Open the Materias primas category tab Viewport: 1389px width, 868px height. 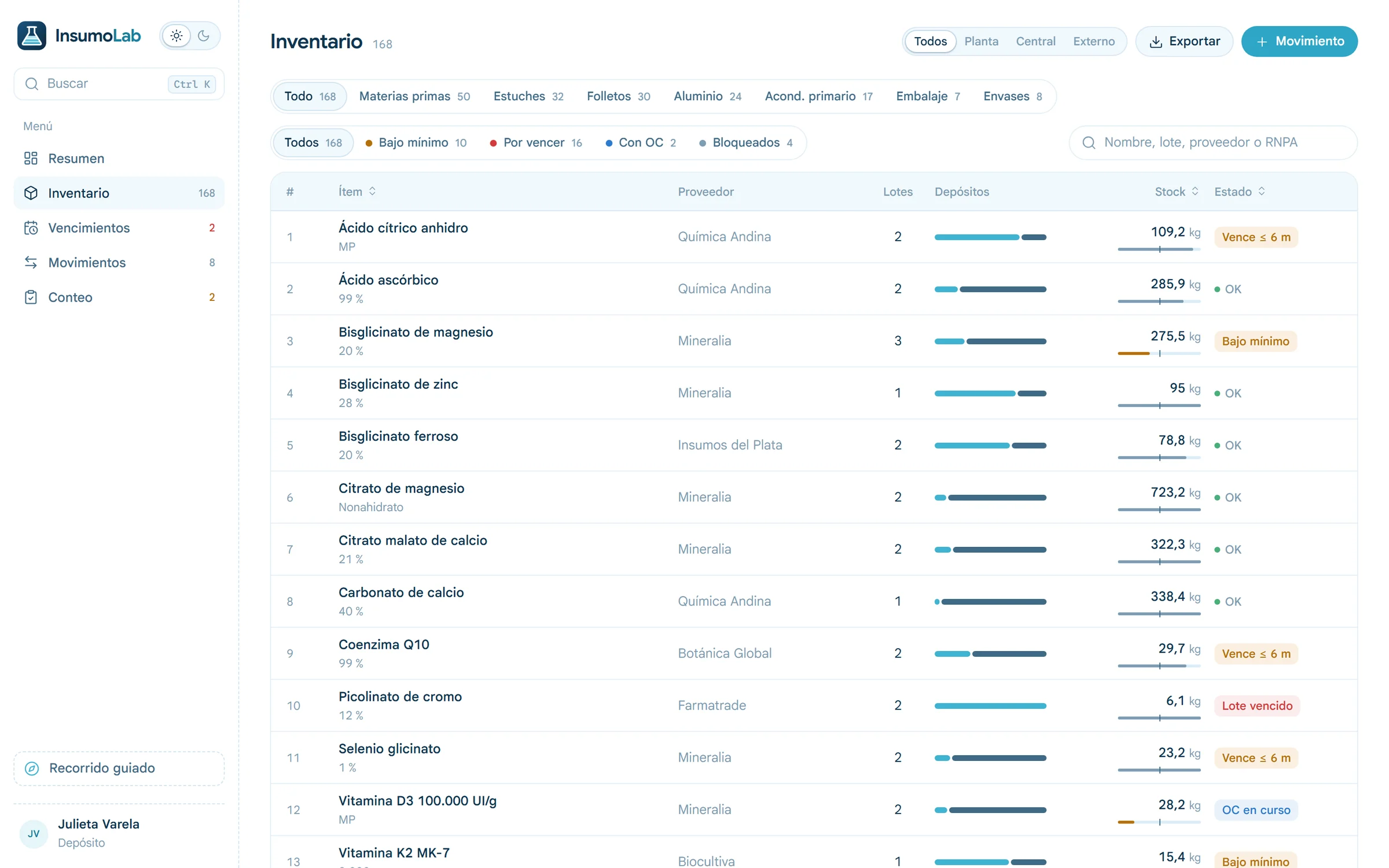[414, 96]
